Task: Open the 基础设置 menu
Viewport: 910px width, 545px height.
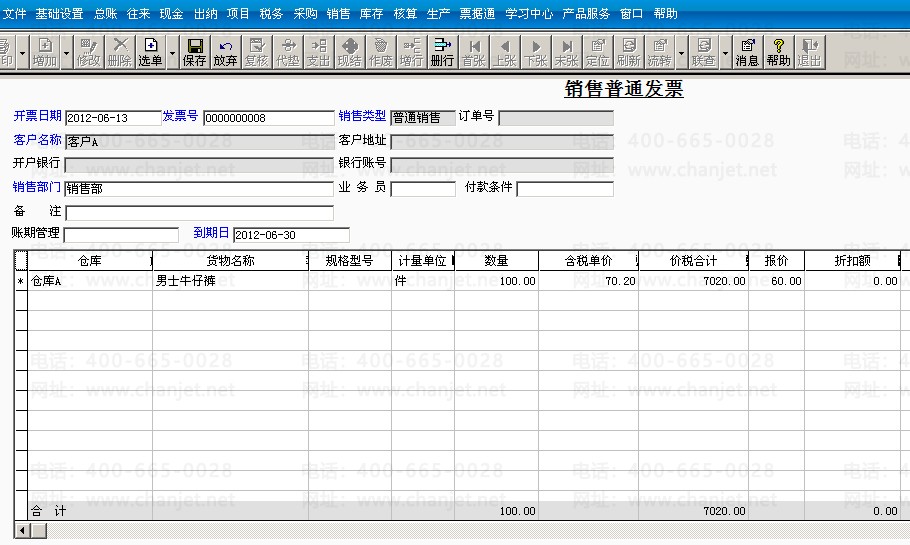Action: click(59, 13)
